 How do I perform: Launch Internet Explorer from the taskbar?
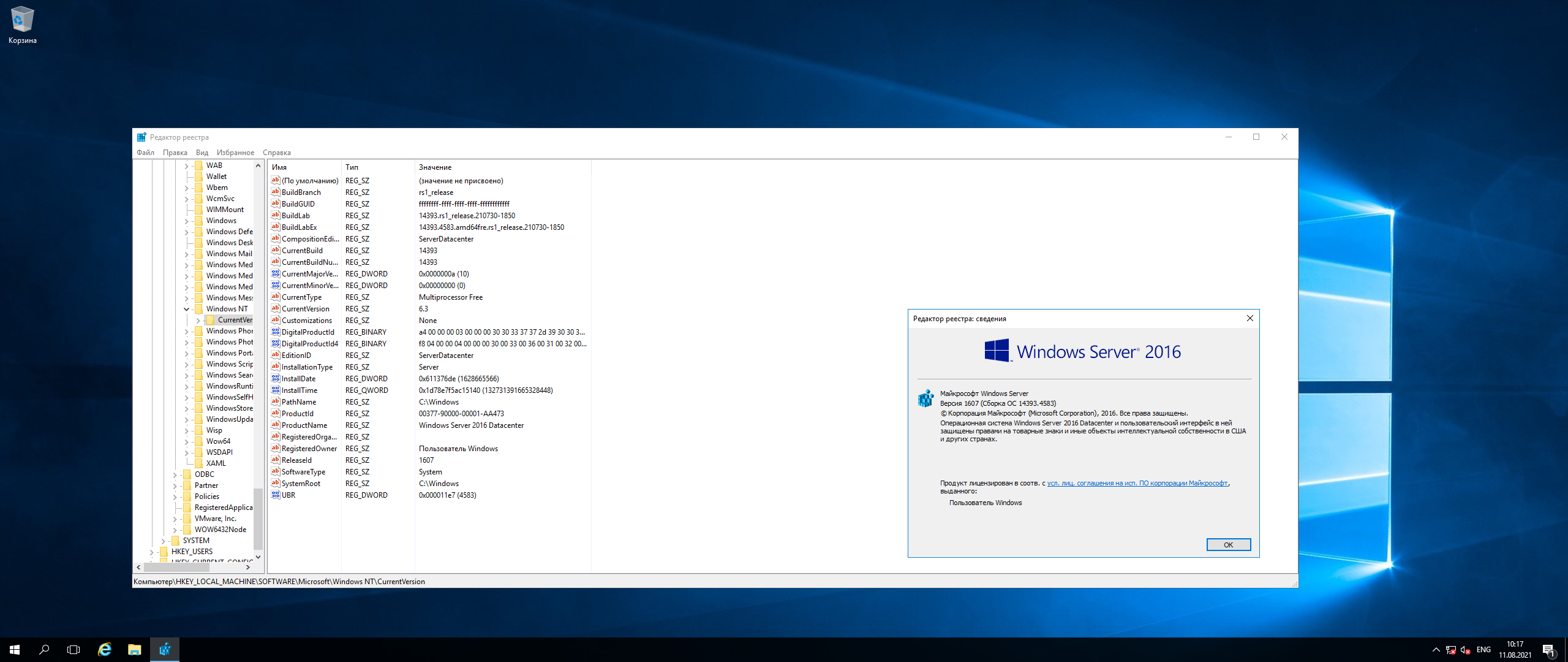[105, 650]
